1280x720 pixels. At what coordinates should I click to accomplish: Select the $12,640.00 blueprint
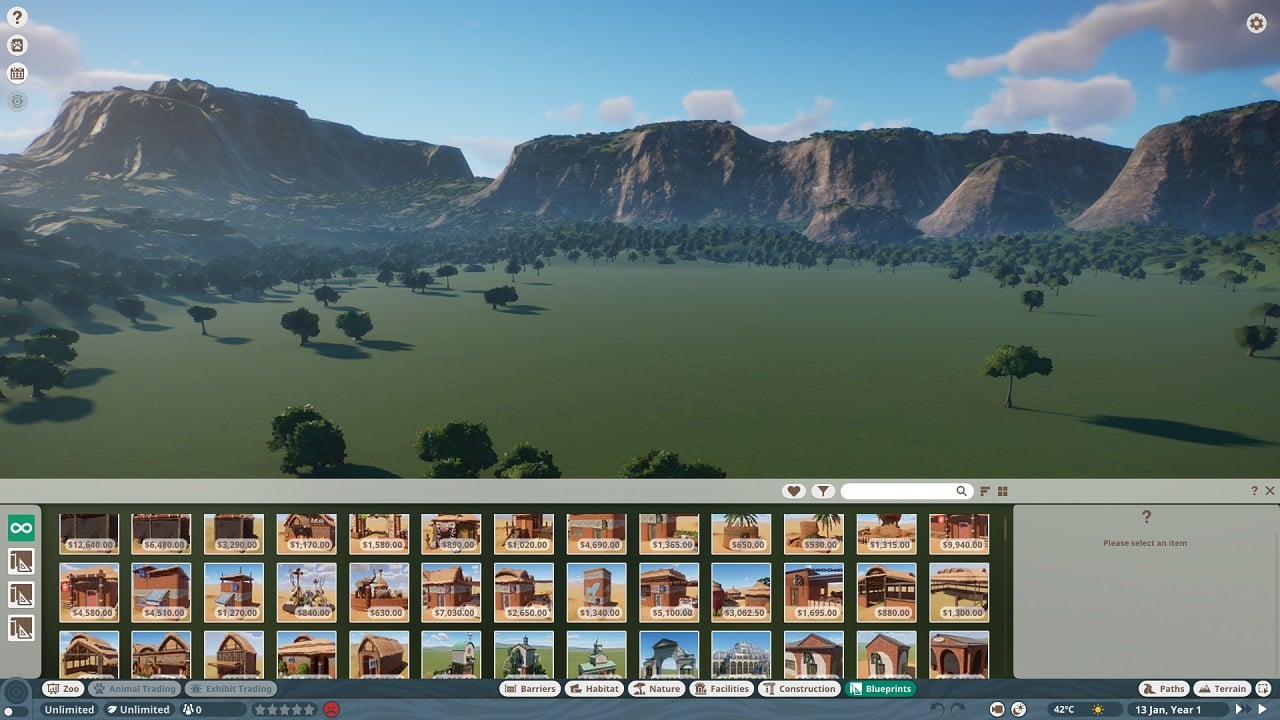point(89,534)
